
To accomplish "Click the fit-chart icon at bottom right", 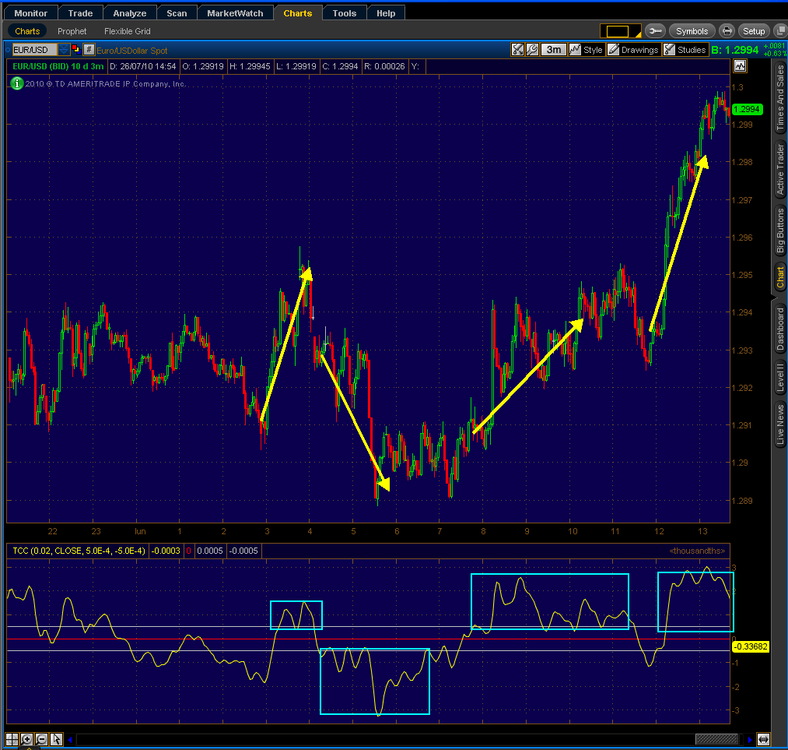I will point(763,739).
